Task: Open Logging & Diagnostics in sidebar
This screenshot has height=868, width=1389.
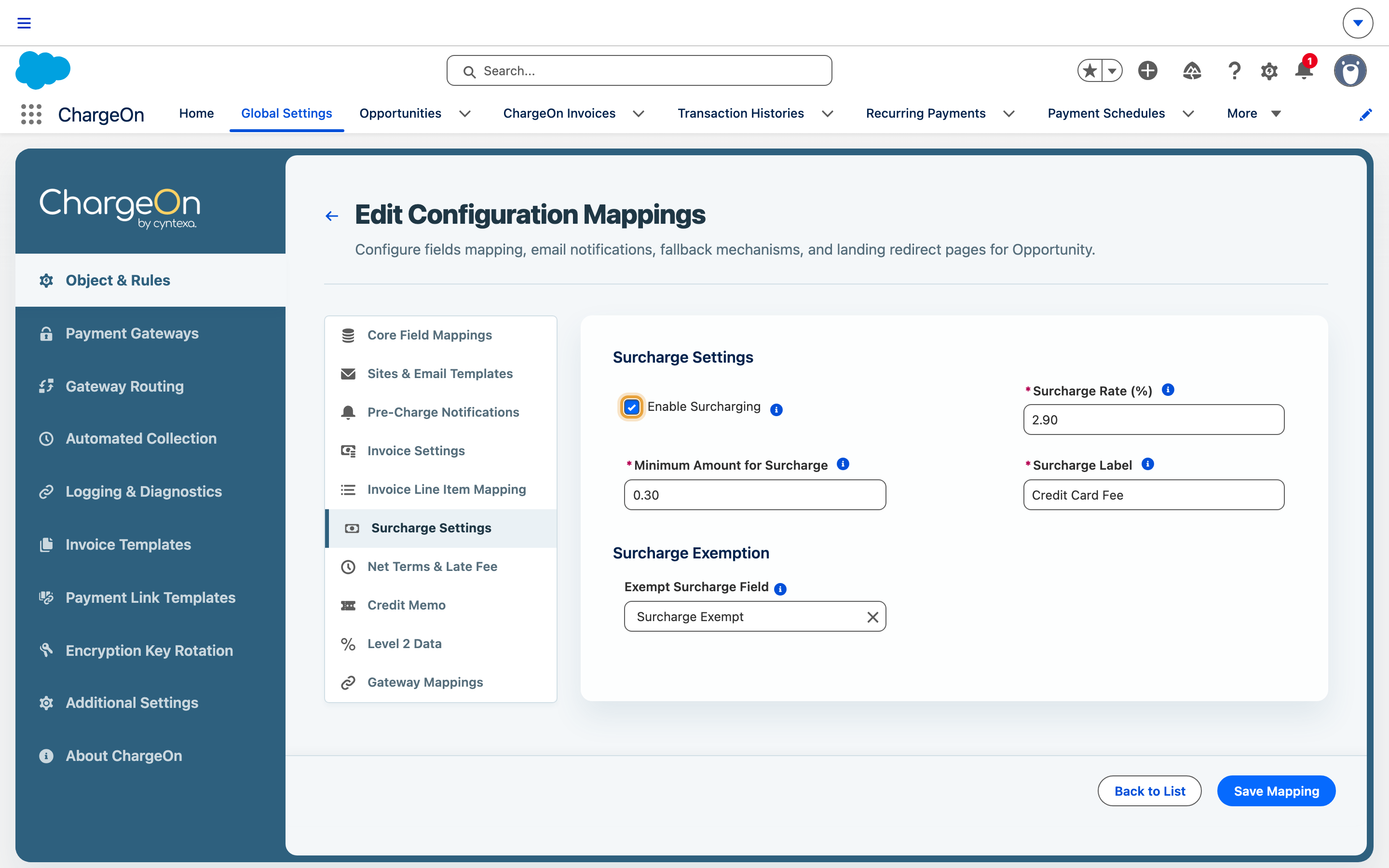Action: [x=150, y=491]
